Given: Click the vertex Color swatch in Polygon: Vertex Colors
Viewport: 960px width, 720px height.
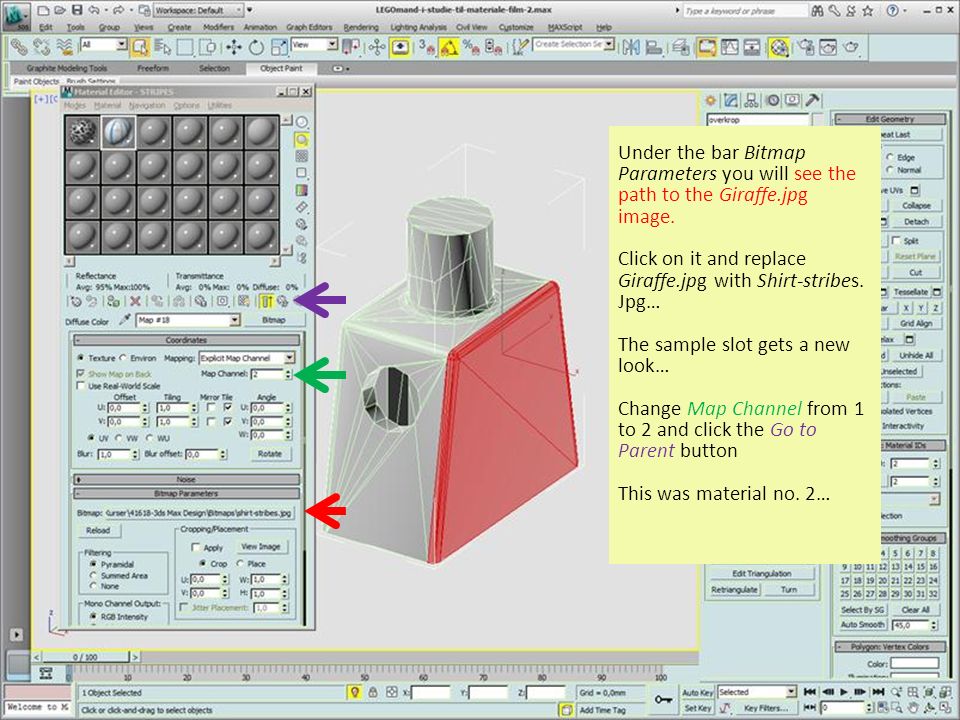Looking at the screenshot, I should click(915, 664).
